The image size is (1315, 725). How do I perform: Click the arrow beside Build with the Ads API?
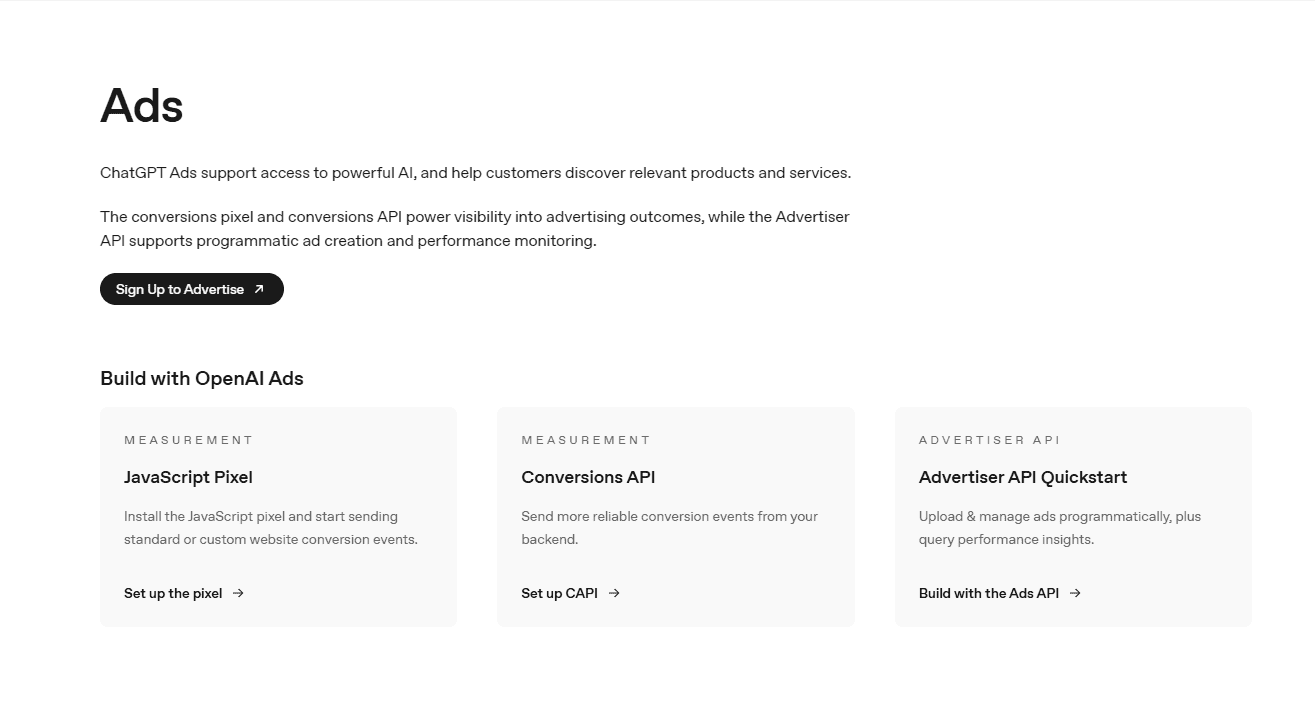tap(1075, 593)
